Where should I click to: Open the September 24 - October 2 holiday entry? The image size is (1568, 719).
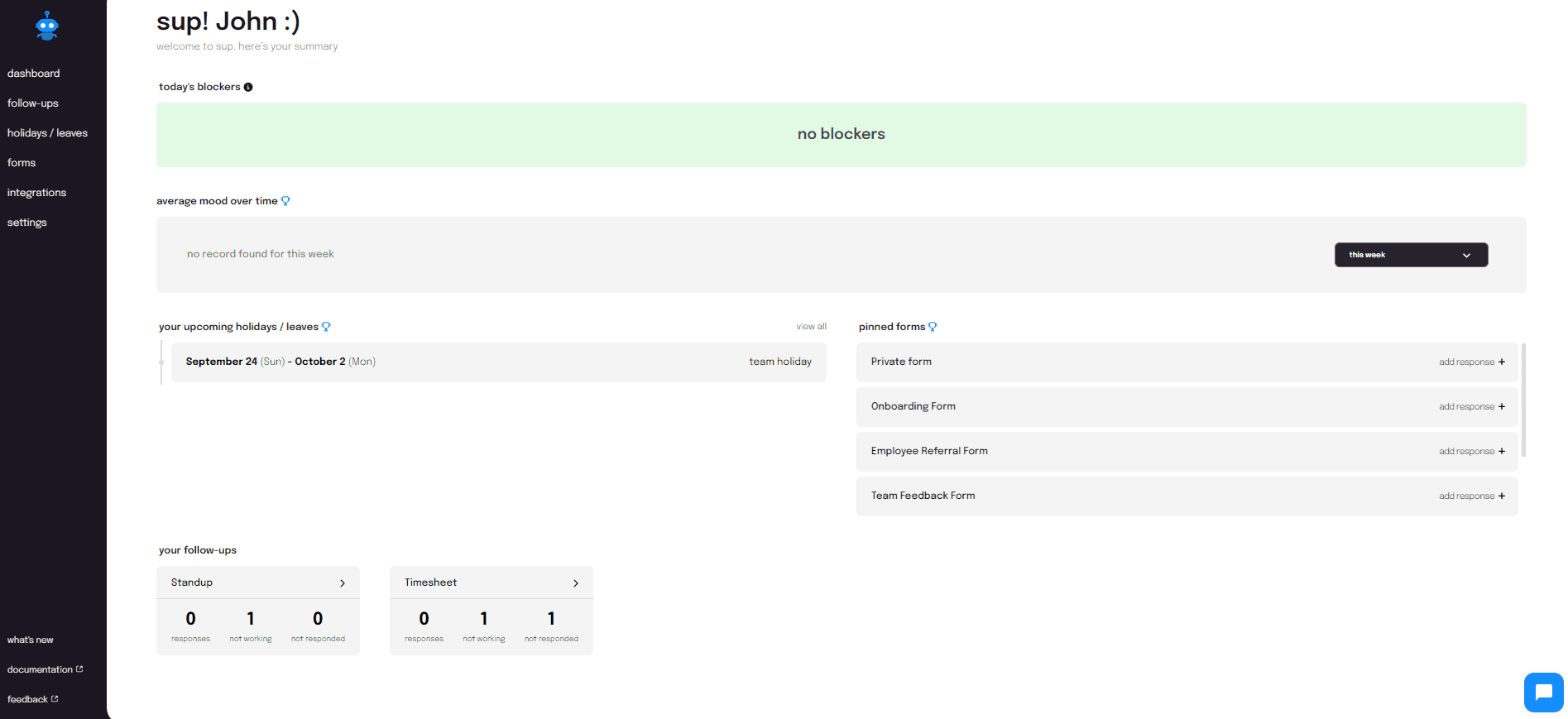tap(499, 362)
